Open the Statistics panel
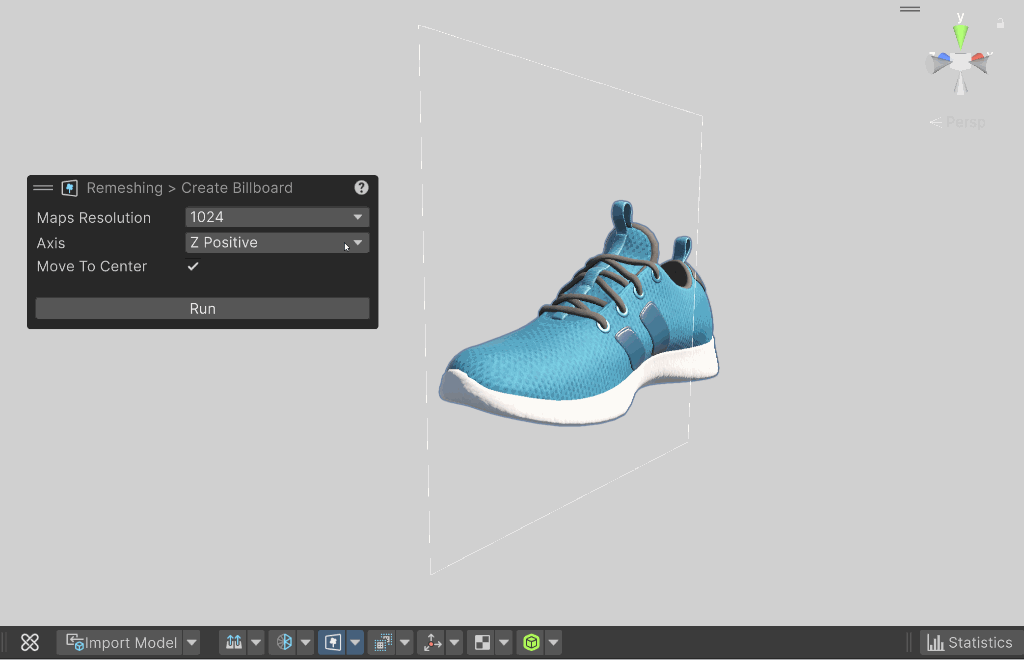1024x660 pixels. [x=969, y=642]
